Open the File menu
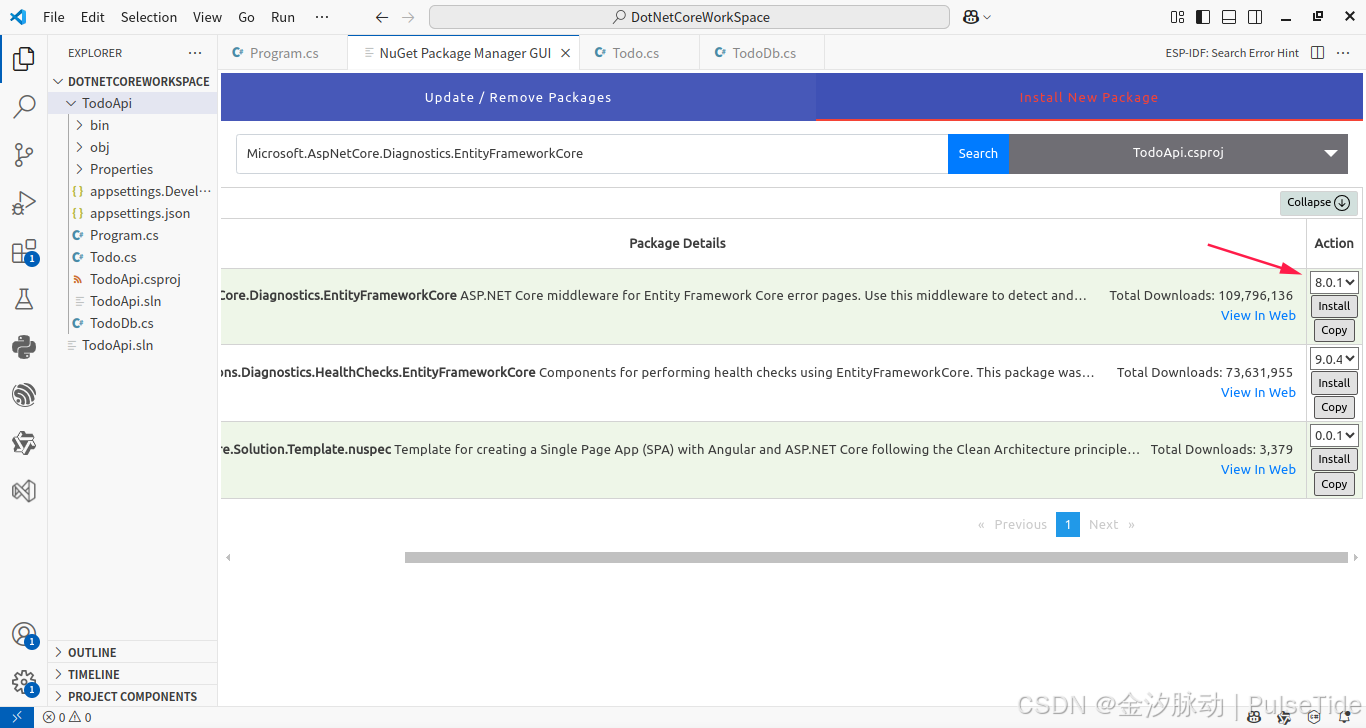 tap(54, 17)
